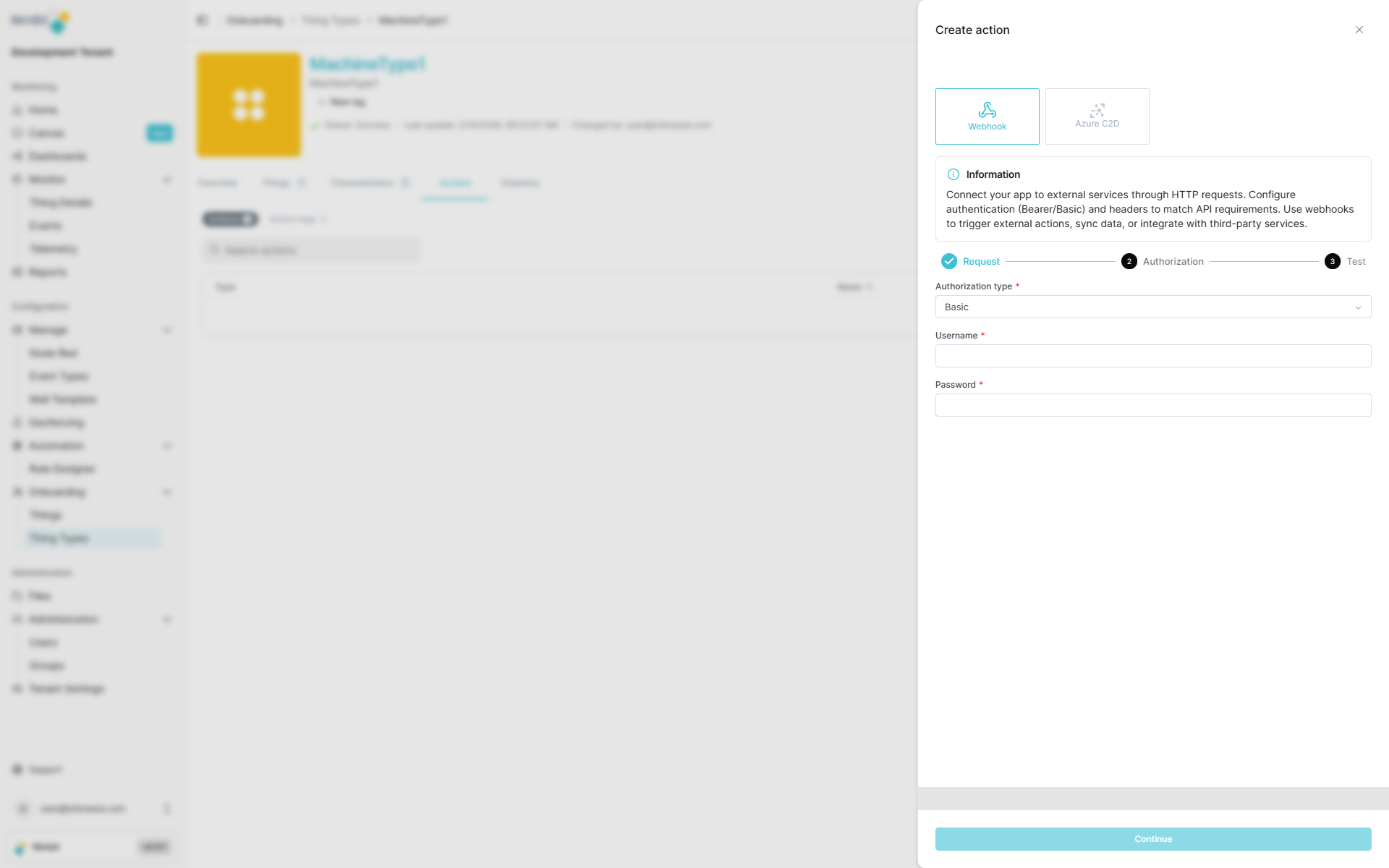Open the Authorization type dropdown

(1152, 307)
